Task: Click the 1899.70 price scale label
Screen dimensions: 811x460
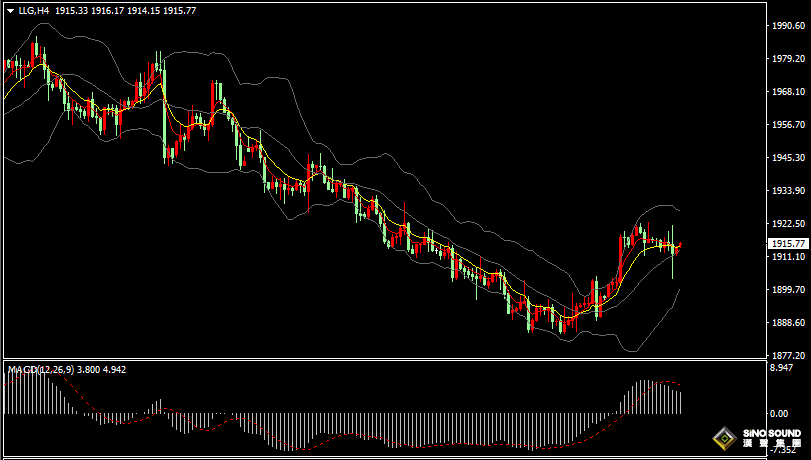Action: tap(786, 289)
